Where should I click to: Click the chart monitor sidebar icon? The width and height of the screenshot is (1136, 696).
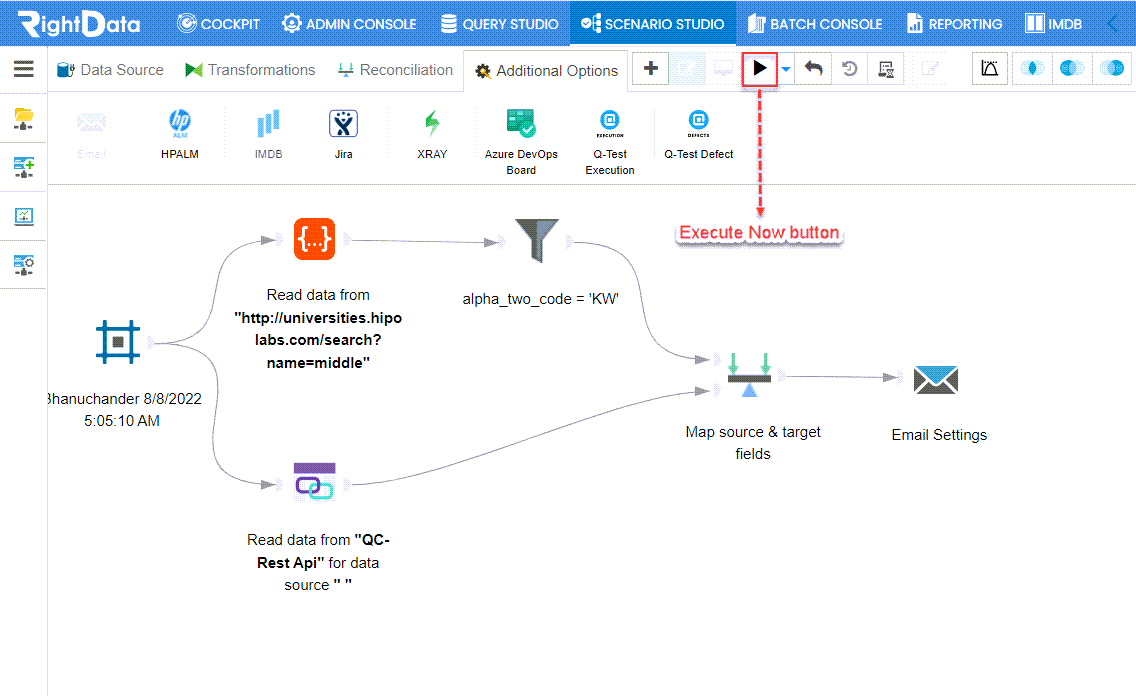click(x=23, y=216)
